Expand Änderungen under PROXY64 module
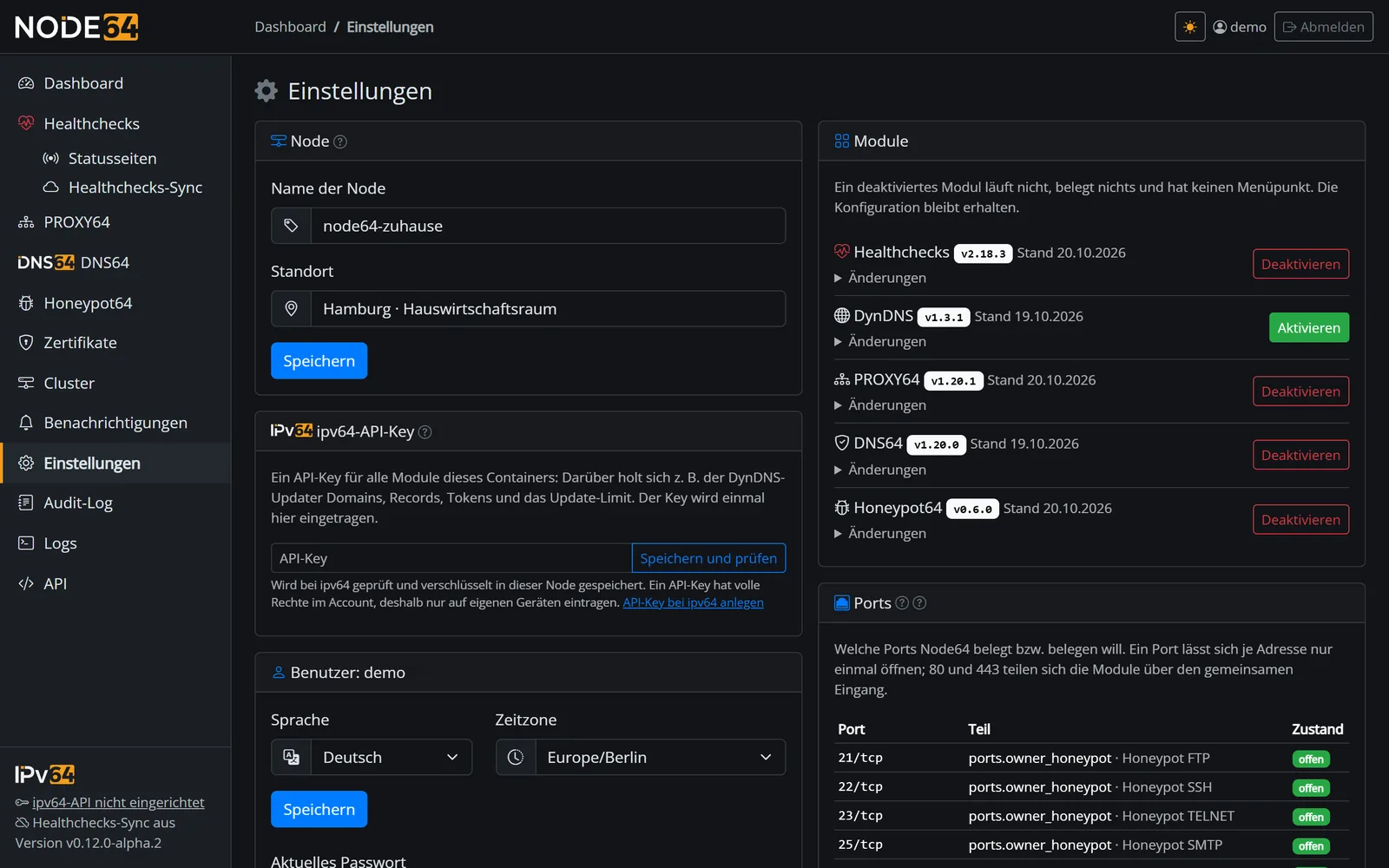This screenshot has height=868, width=1389. coord(880,405)
